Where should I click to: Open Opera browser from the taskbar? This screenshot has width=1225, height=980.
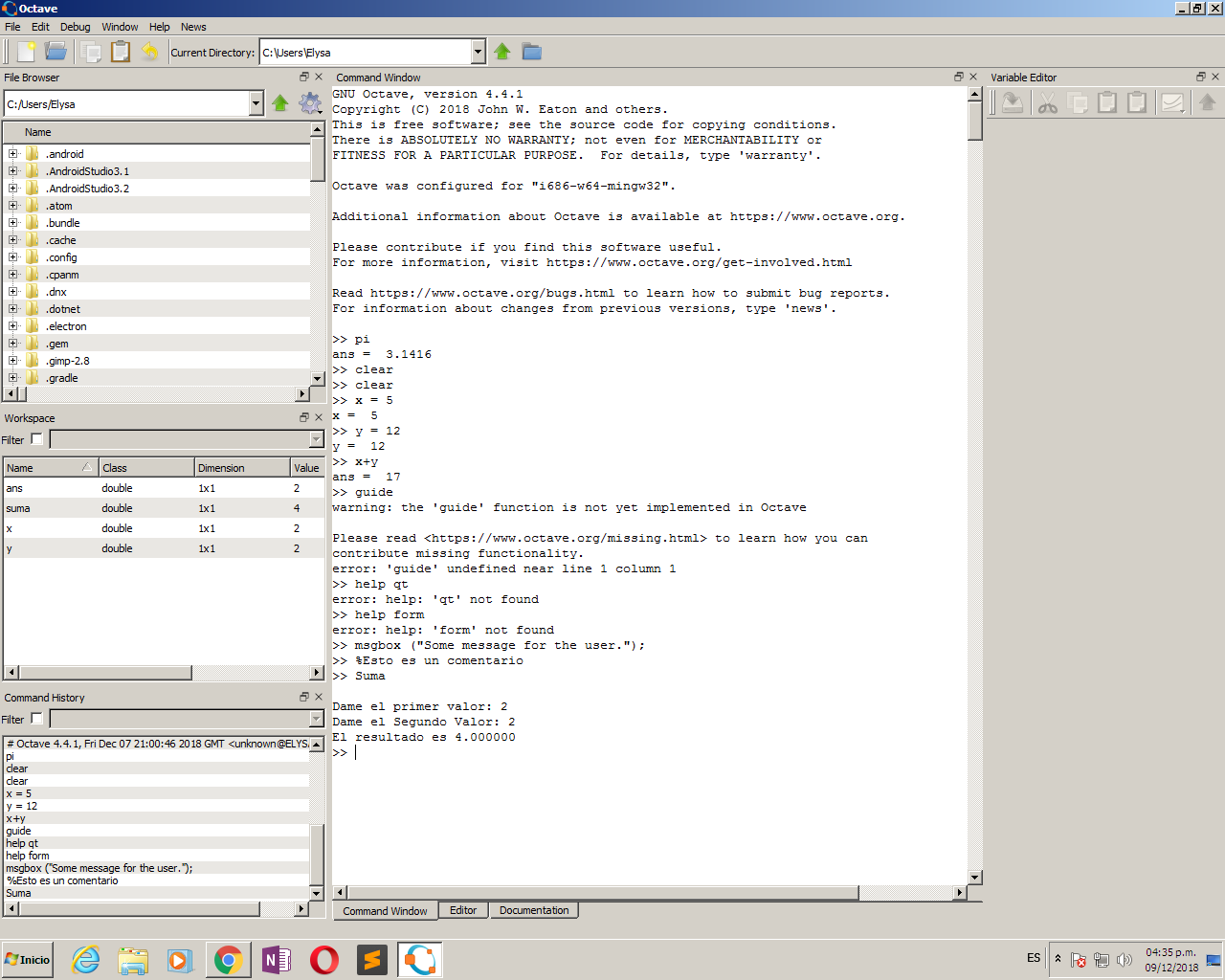pos(324,960)
